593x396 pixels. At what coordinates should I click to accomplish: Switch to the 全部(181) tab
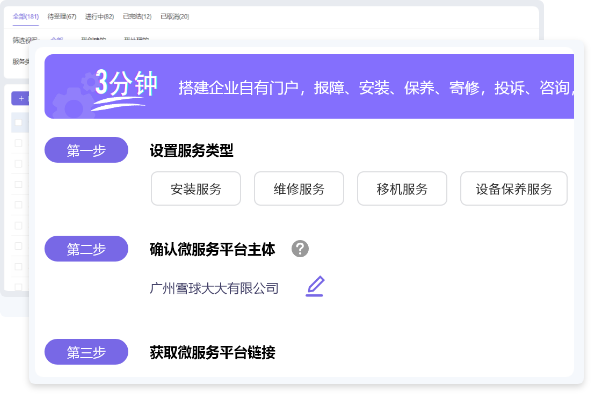click(x=26, y=16)
